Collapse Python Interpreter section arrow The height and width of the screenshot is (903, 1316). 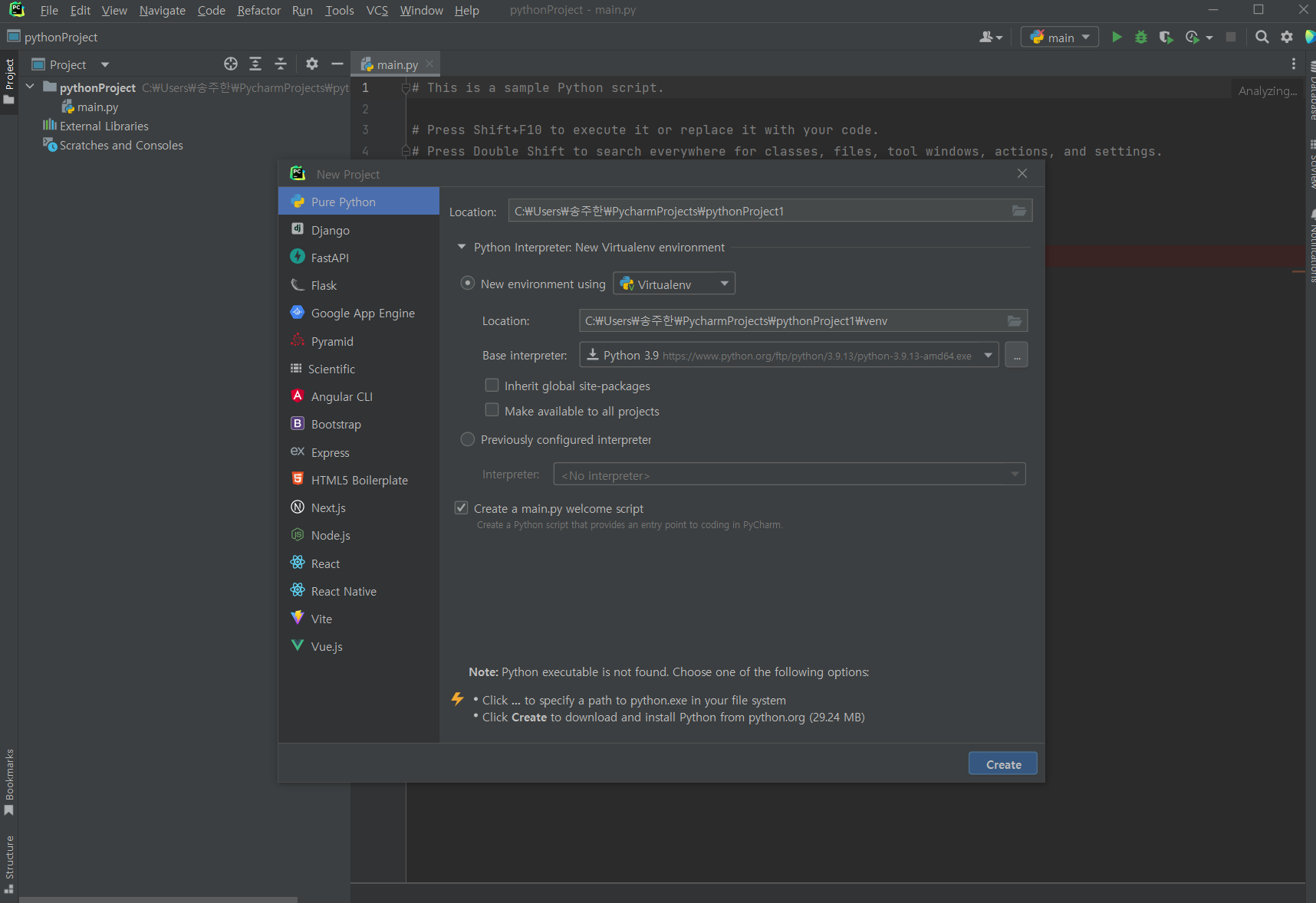coord(462,247)
